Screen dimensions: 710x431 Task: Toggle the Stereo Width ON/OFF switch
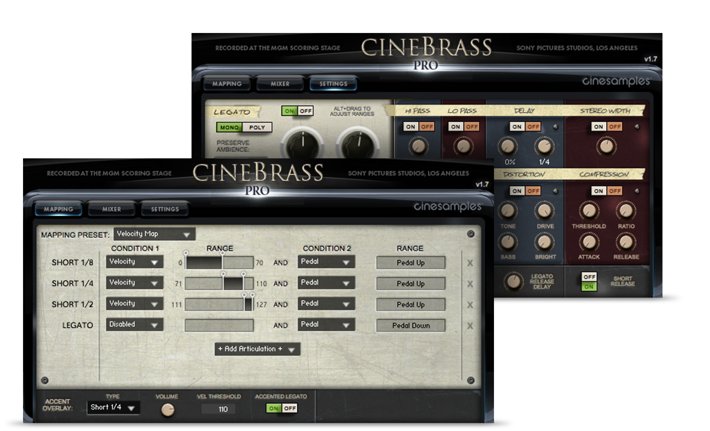(x=607, y=127)
